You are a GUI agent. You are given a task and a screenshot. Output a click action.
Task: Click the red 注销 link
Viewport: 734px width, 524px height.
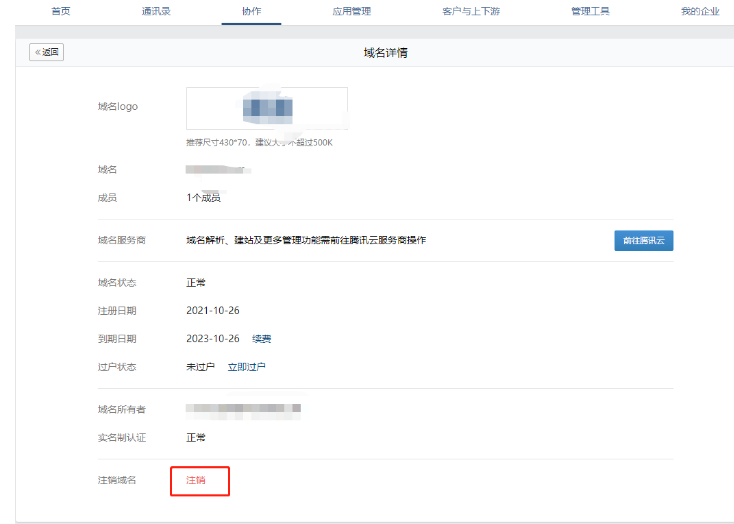coord(196,481)
